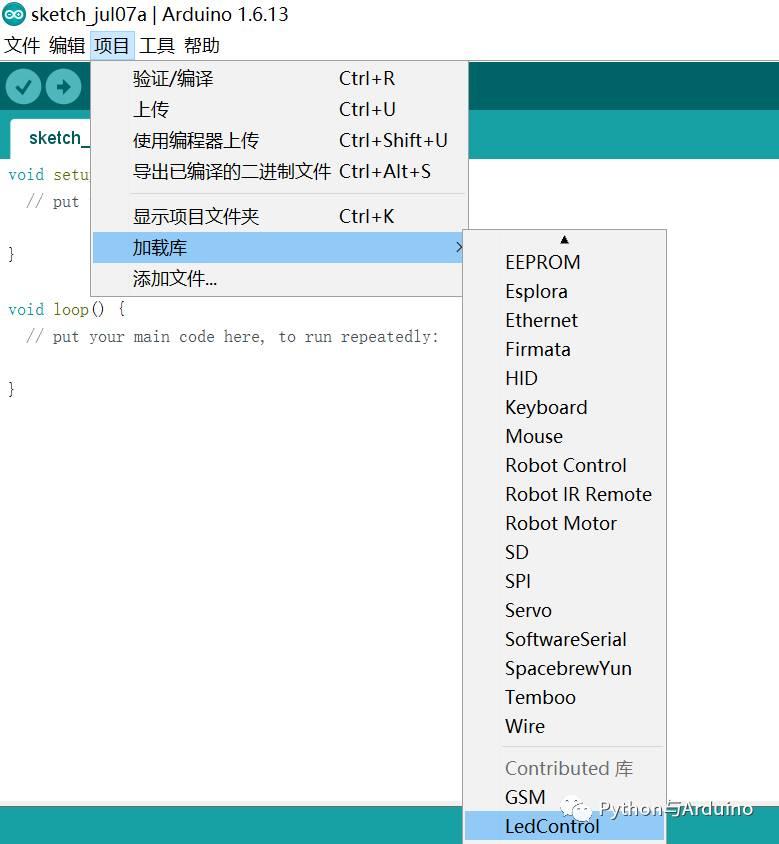Select the SD library
Screen dimensions: 779x844
(x=564, y=552)
